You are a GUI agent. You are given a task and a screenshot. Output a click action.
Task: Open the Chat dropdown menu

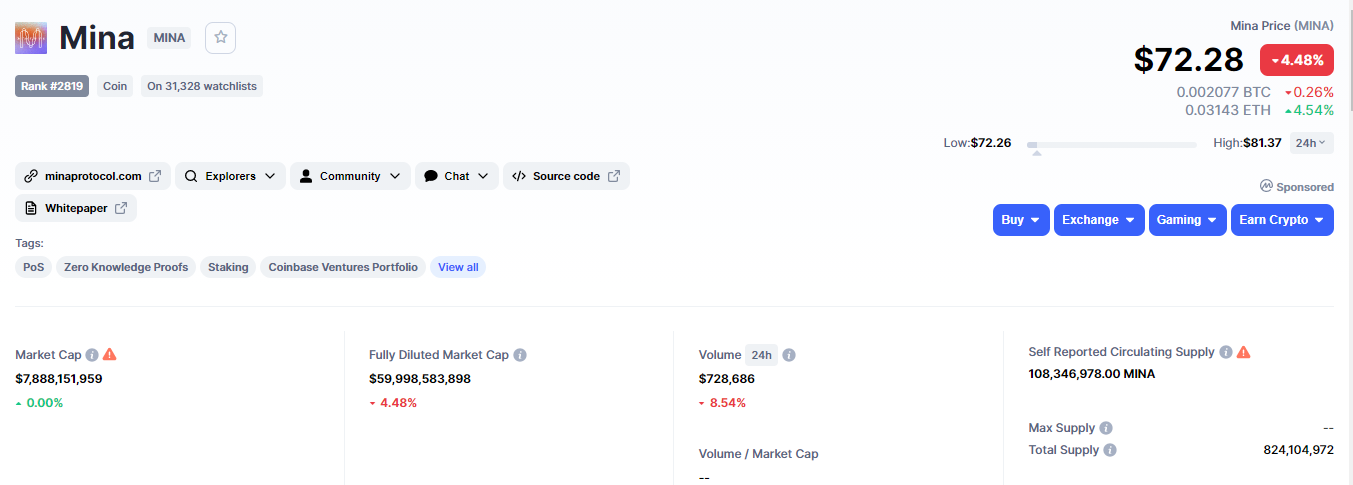coord(457,176)
